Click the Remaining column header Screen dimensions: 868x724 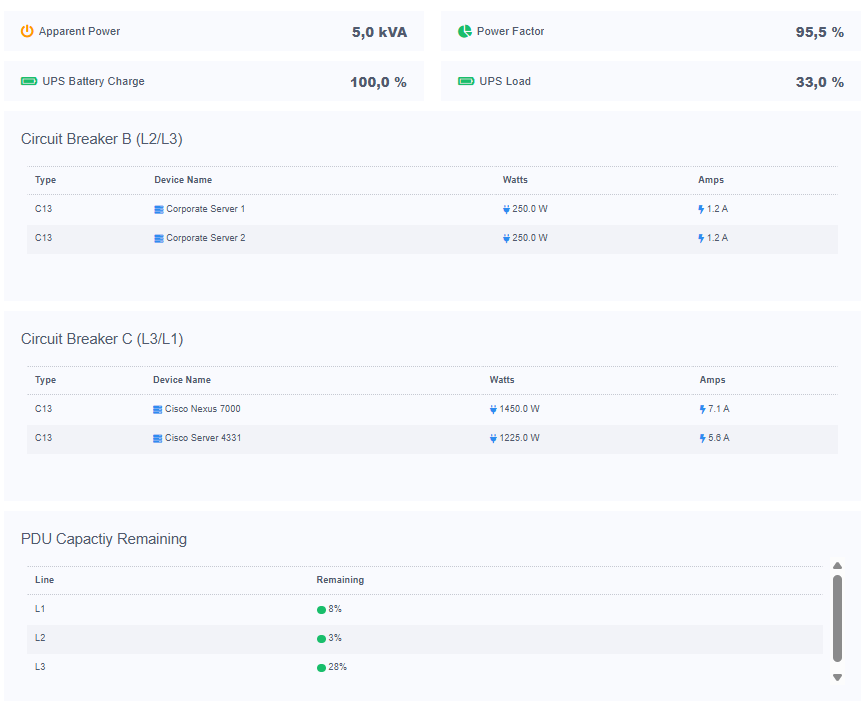pos(340,580)
